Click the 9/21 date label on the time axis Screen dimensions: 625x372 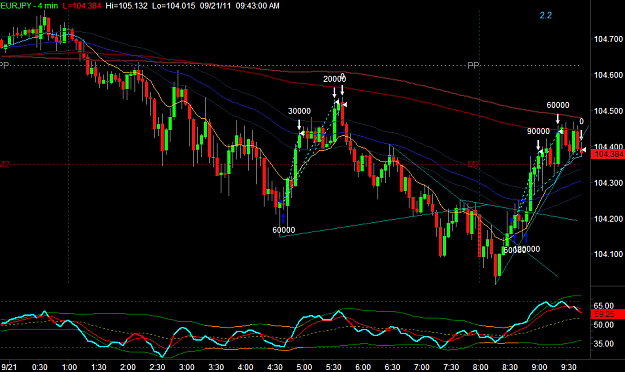point(9,367)
